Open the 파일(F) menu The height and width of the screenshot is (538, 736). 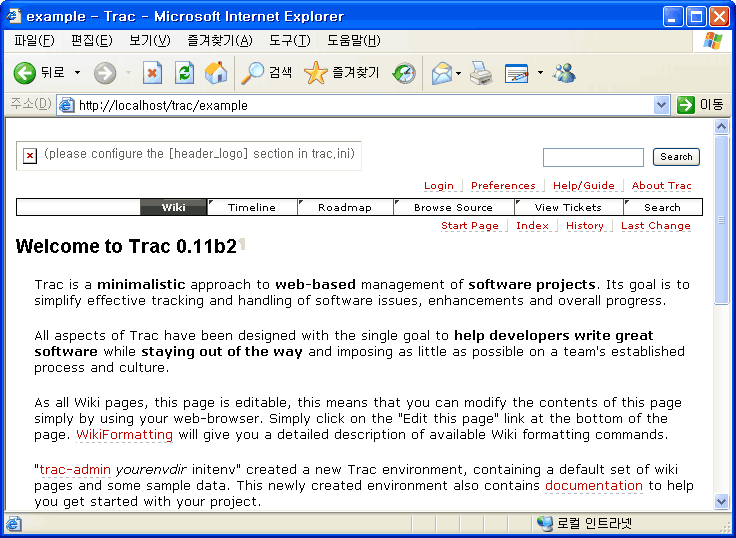[x=34, y=41]
